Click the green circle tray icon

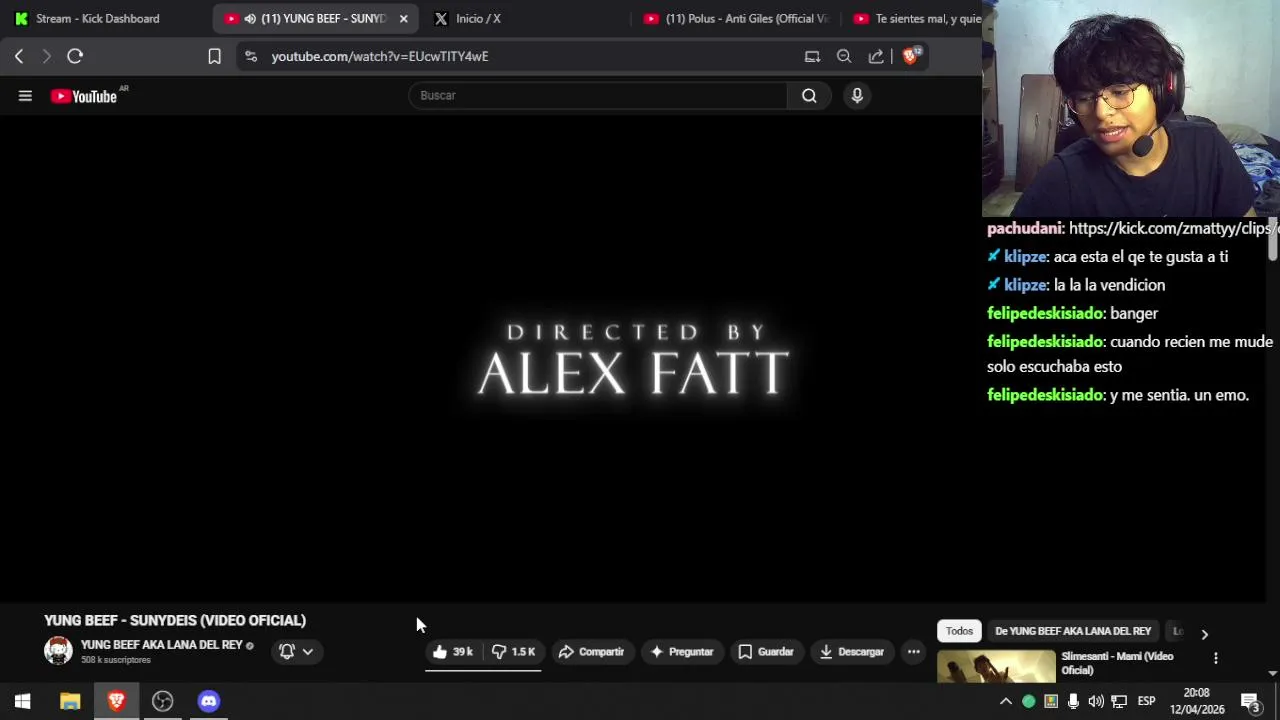coord(1028,701)
